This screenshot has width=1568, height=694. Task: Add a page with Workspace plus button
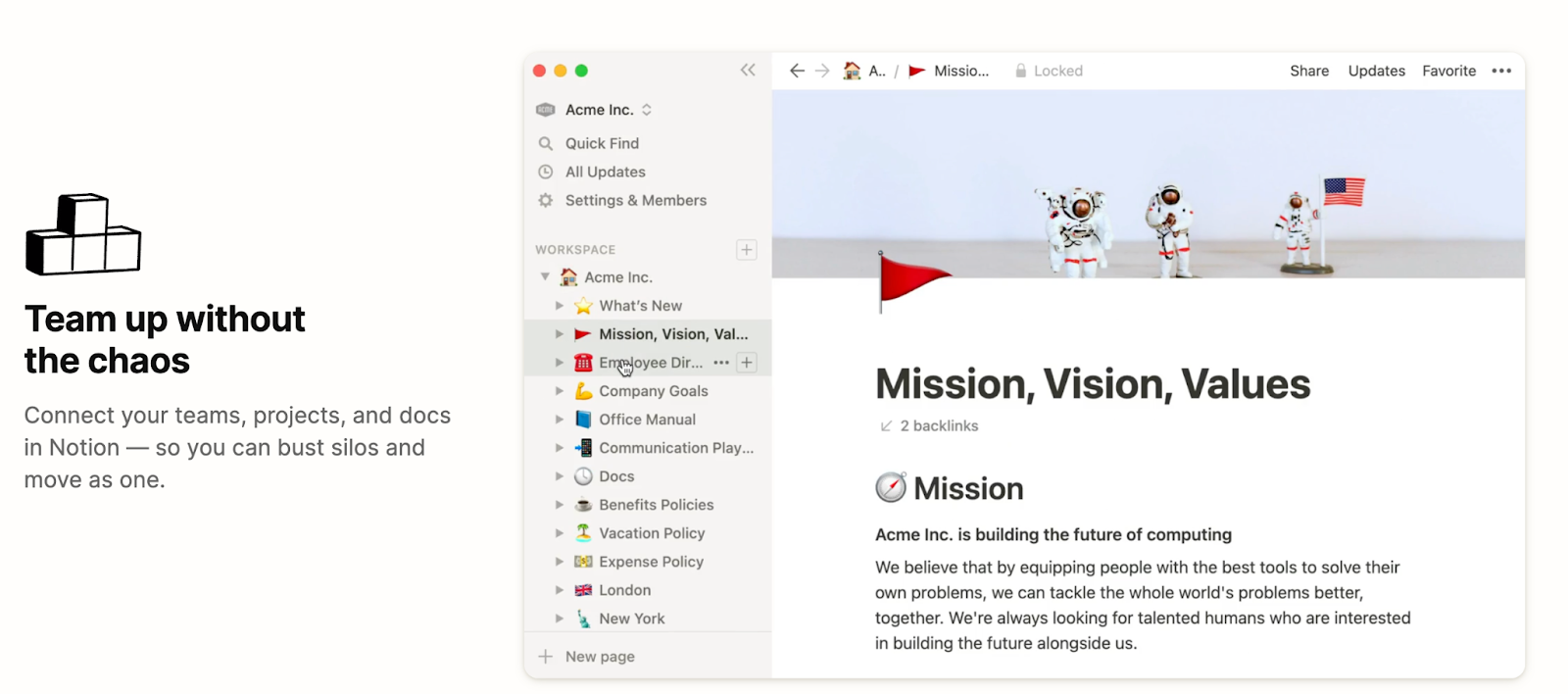(x=747, y=250)
